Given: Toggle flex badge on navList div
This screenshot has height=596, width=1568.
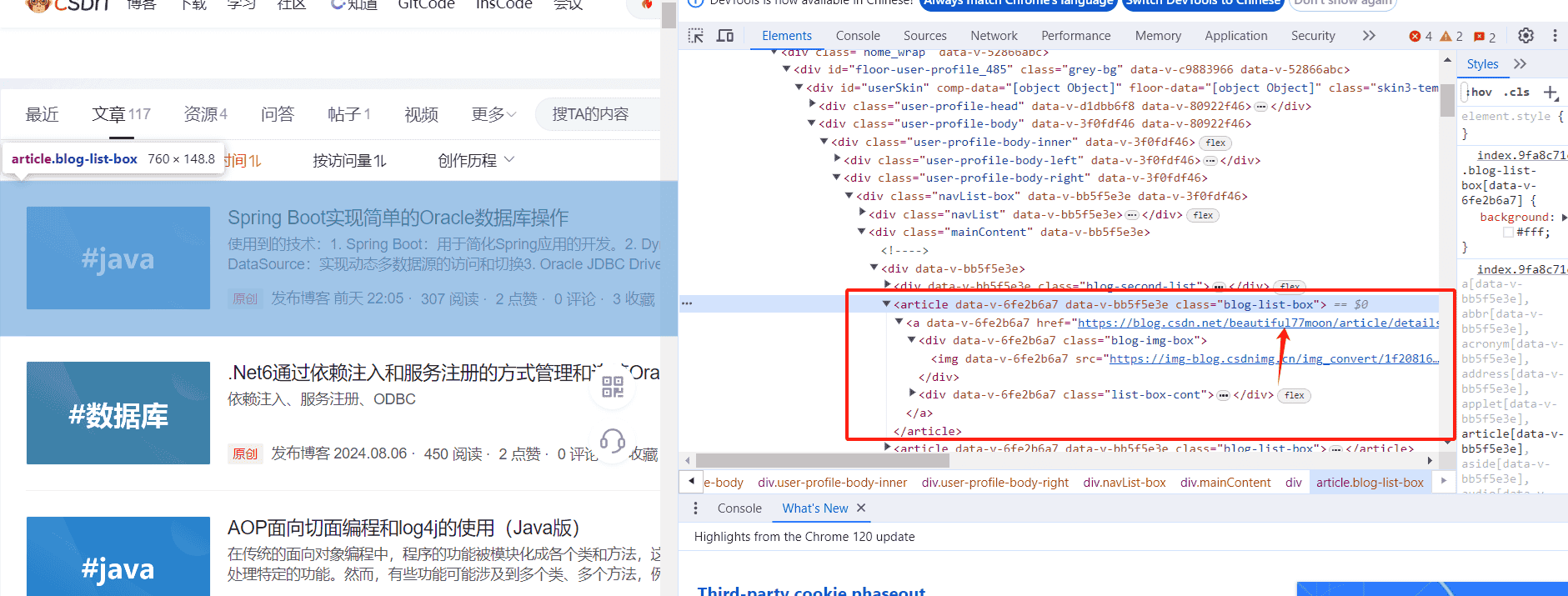Looking at the screenshot, I should [x=1204, y=215].
